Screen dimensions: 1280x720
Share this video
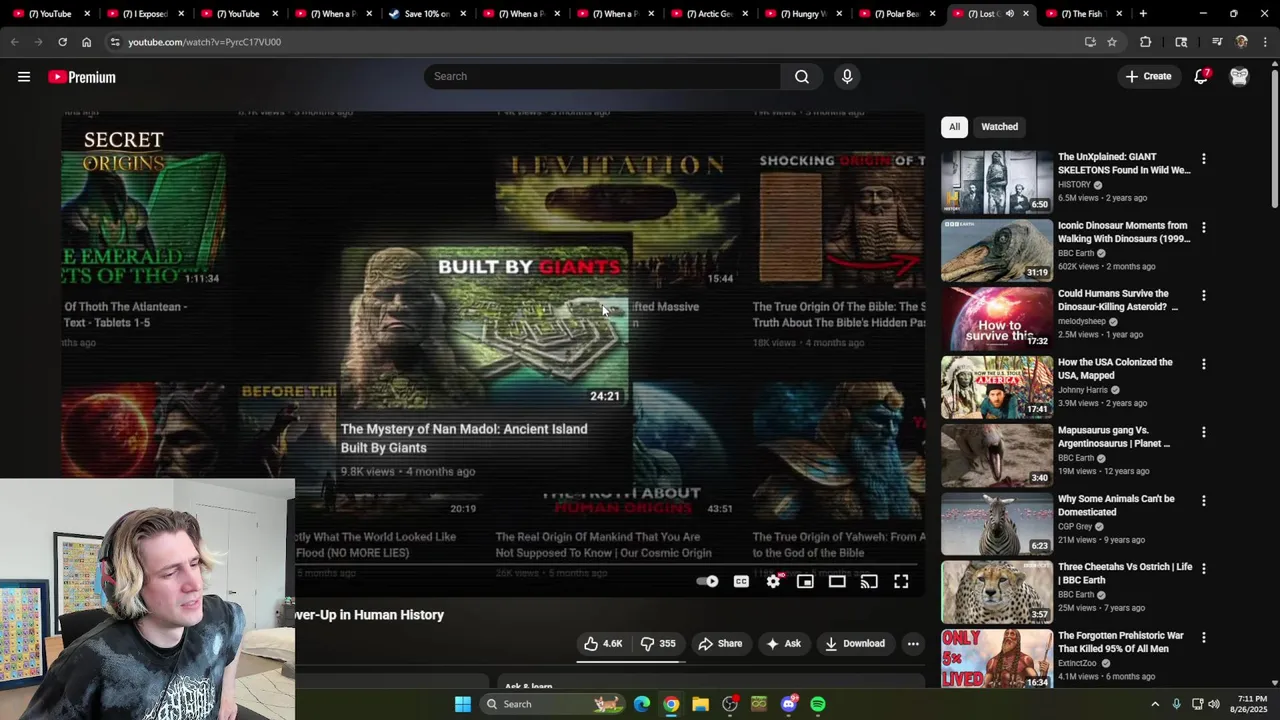[x=720, y=644]
